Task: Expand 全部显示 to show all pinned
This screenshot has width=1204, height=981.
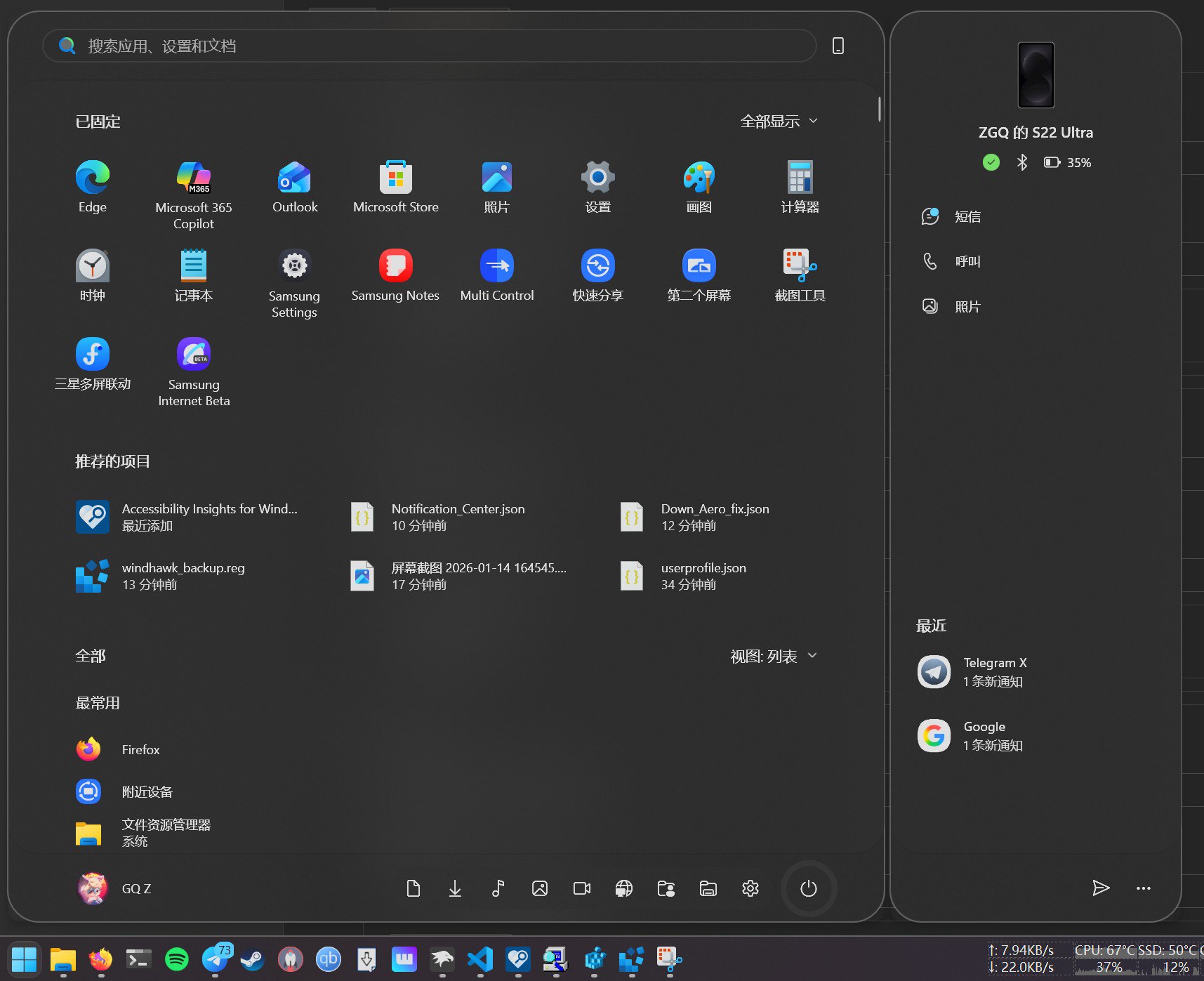Action: point(779,121)
